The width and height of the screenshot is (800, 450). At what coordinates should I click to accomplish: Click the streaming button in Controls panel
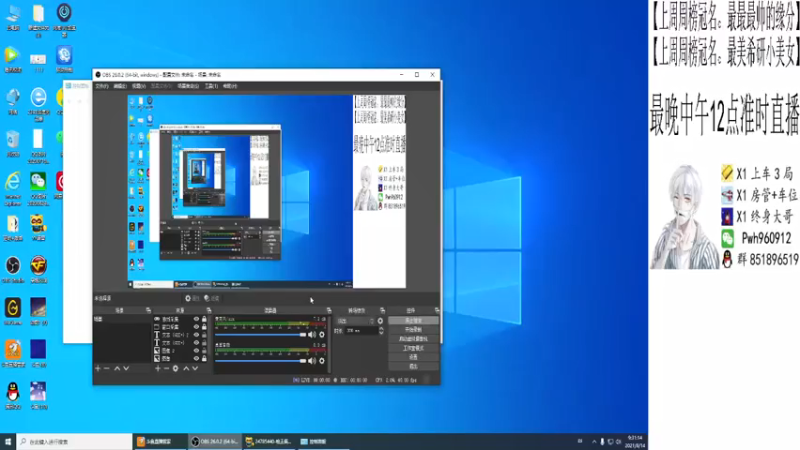click(x=413, y=321)
